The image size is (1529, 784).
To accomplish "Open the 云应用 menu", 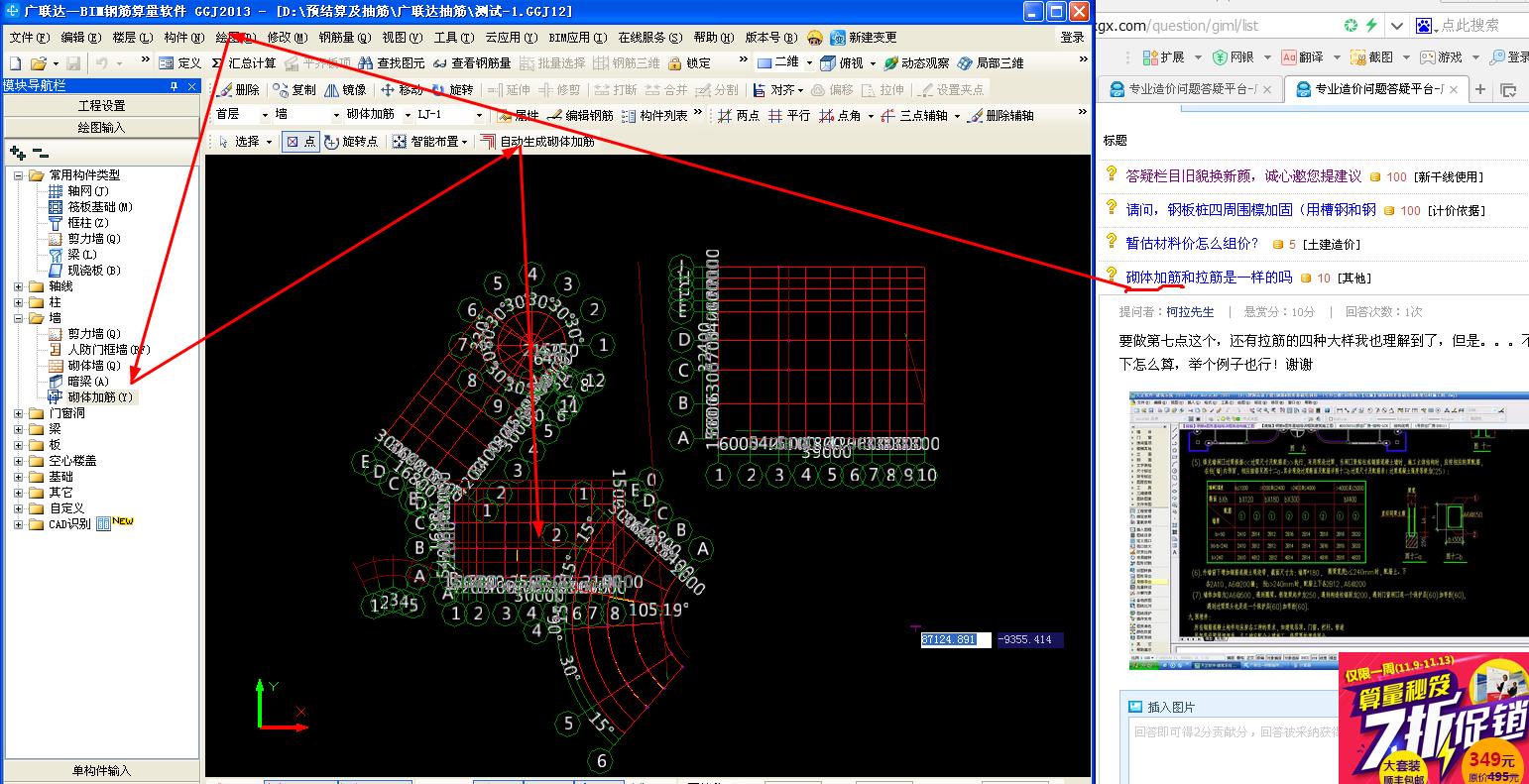I will point(511,37).
